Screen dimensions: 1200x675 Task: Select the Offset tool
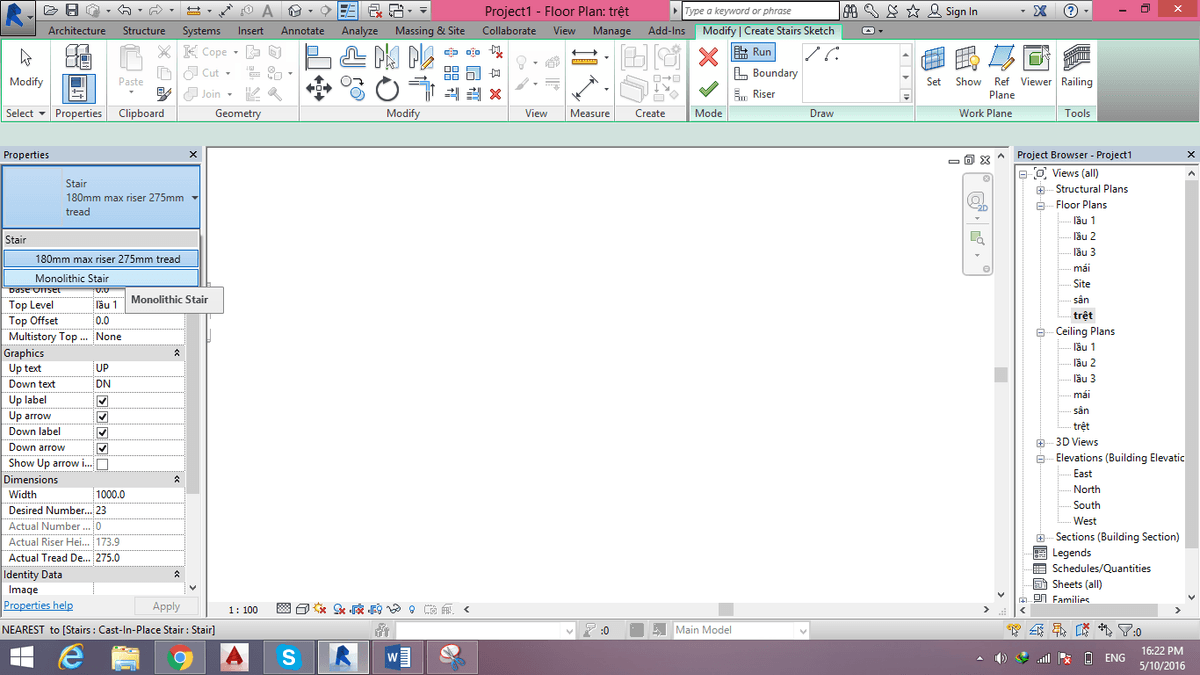355,58
